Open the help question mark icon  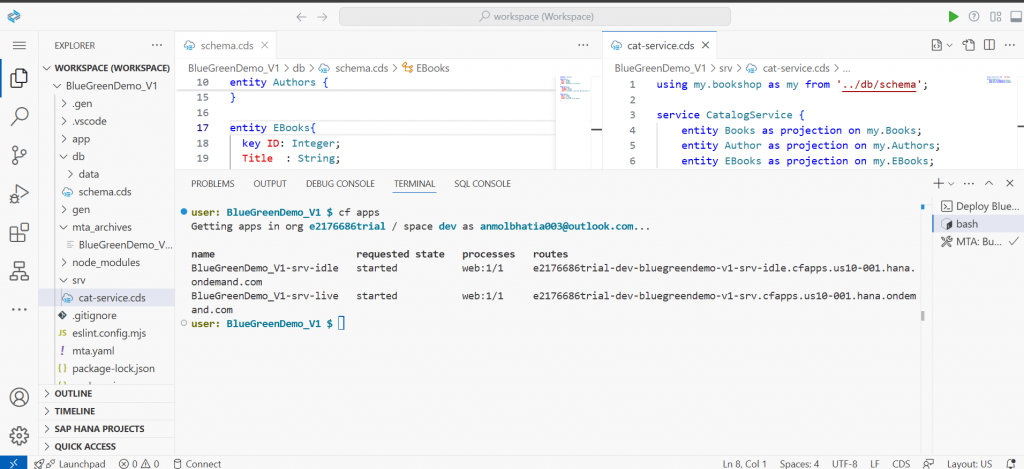[x=974, y=17]
